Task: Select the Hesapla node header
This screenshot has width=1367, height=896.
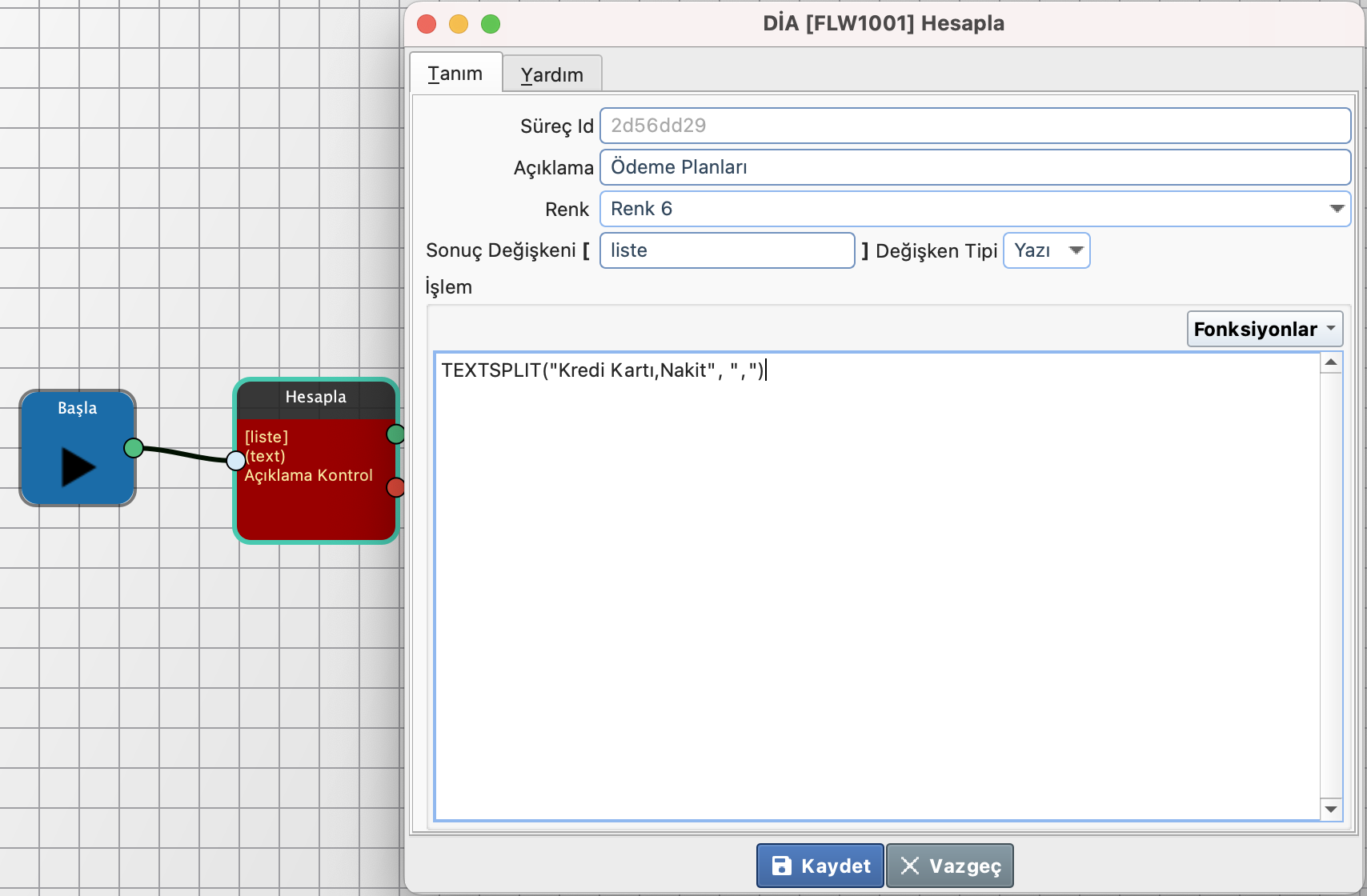Action: pyautogui.click(x=315, y=398)
